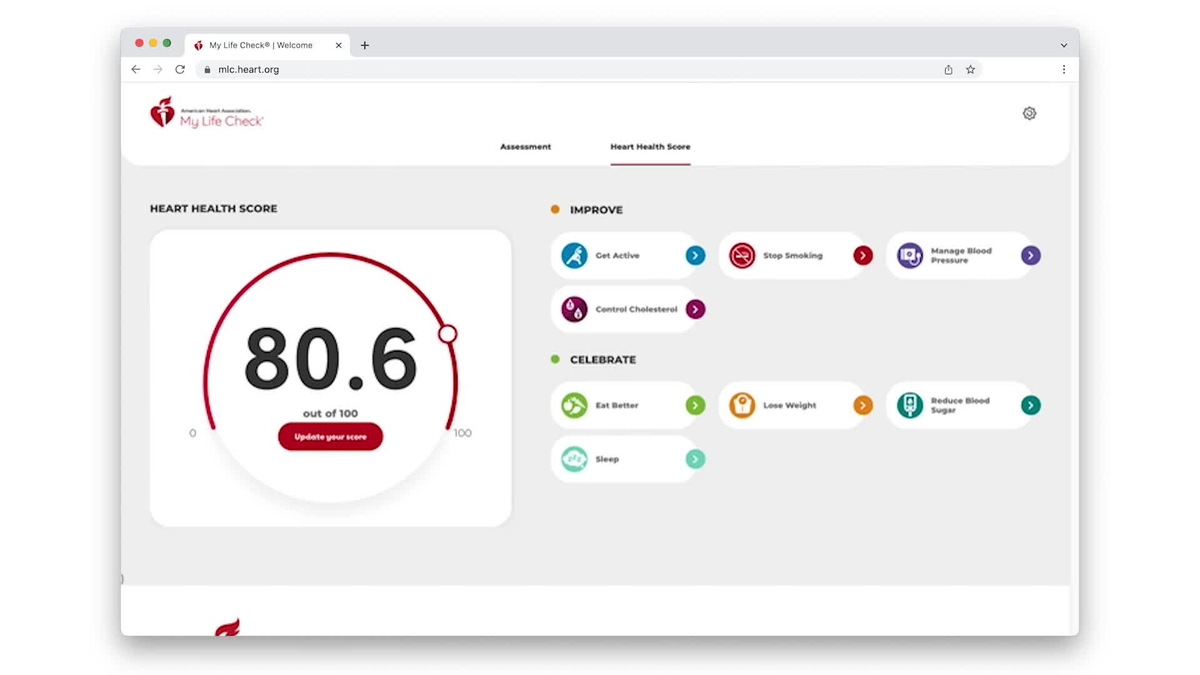This screenshot has width=1200, height=675.
Task: Click the Reduce Blood Sugar meter icon
Action: (910, 405)
